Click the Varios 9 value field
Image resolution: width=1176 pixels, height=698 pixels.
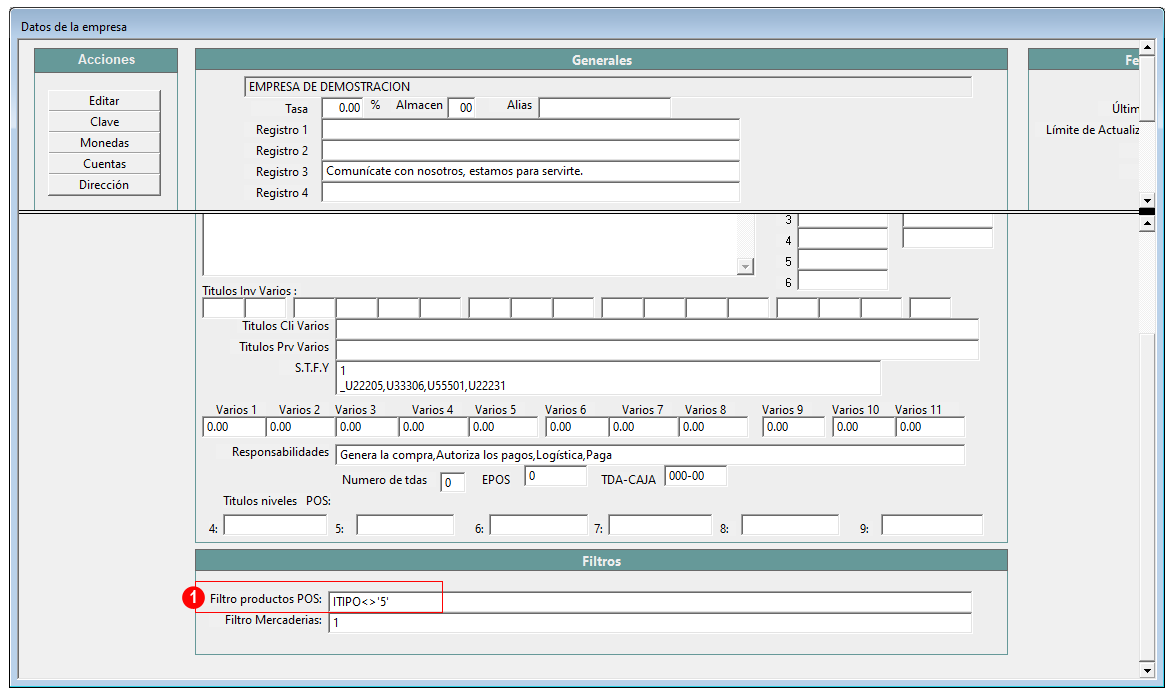pos(794,427)
